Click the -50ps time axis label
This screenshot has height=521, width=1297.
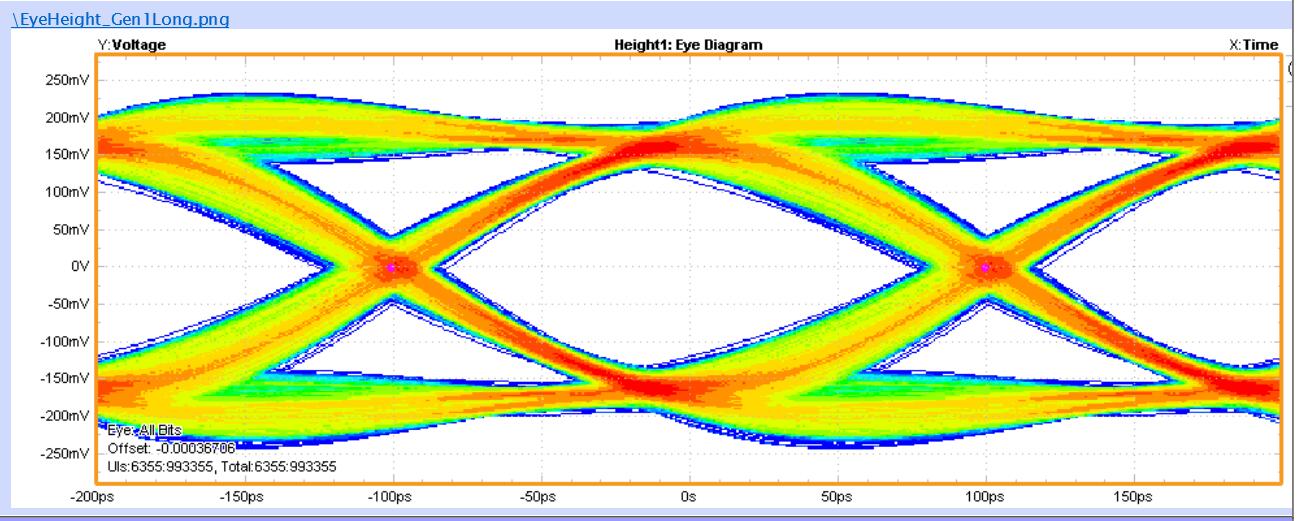pos(540,496)
